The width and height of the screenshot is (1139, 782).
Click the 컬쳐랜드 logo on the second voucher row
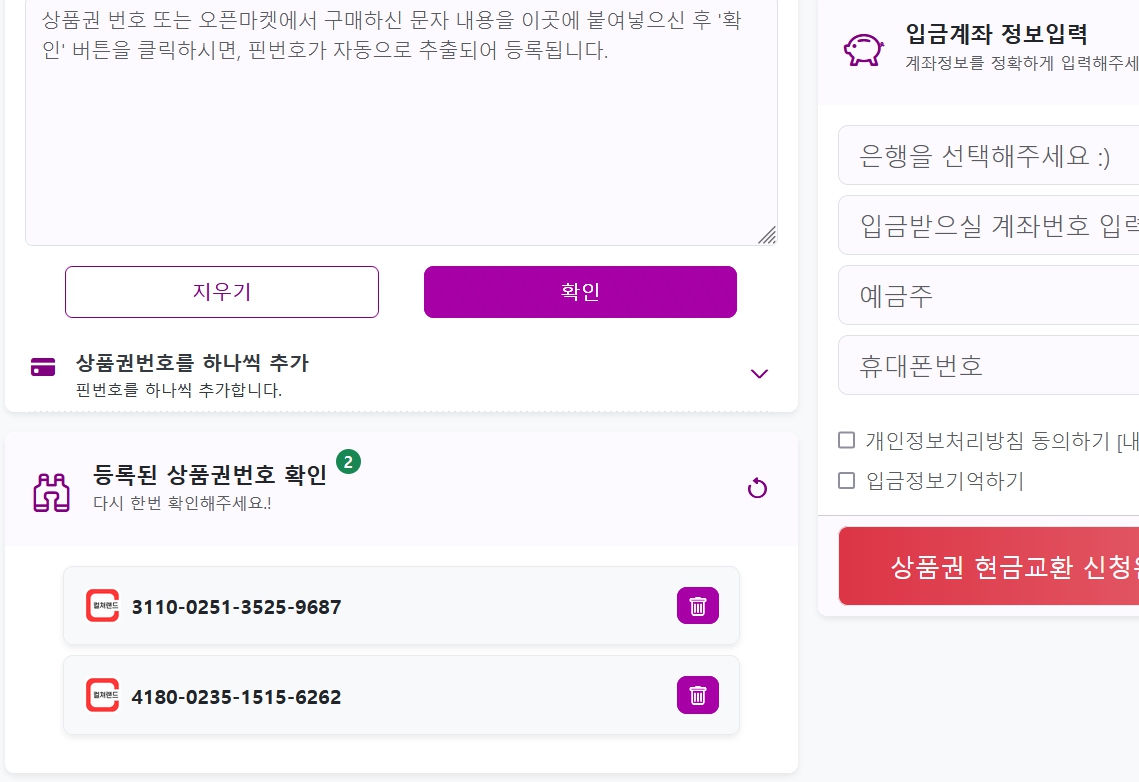(102, 695)
